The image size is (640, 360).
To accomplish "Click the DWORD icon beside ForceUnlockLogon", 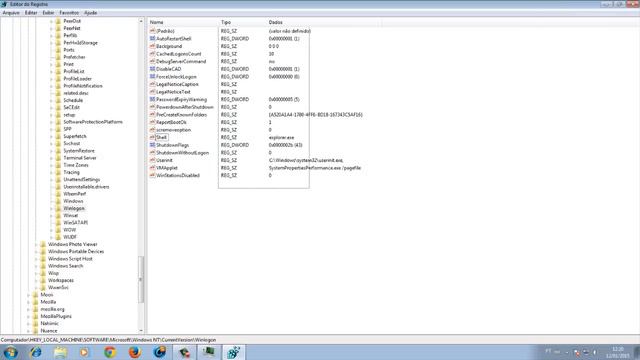I will pyautogui.click(x=152, y=76).
